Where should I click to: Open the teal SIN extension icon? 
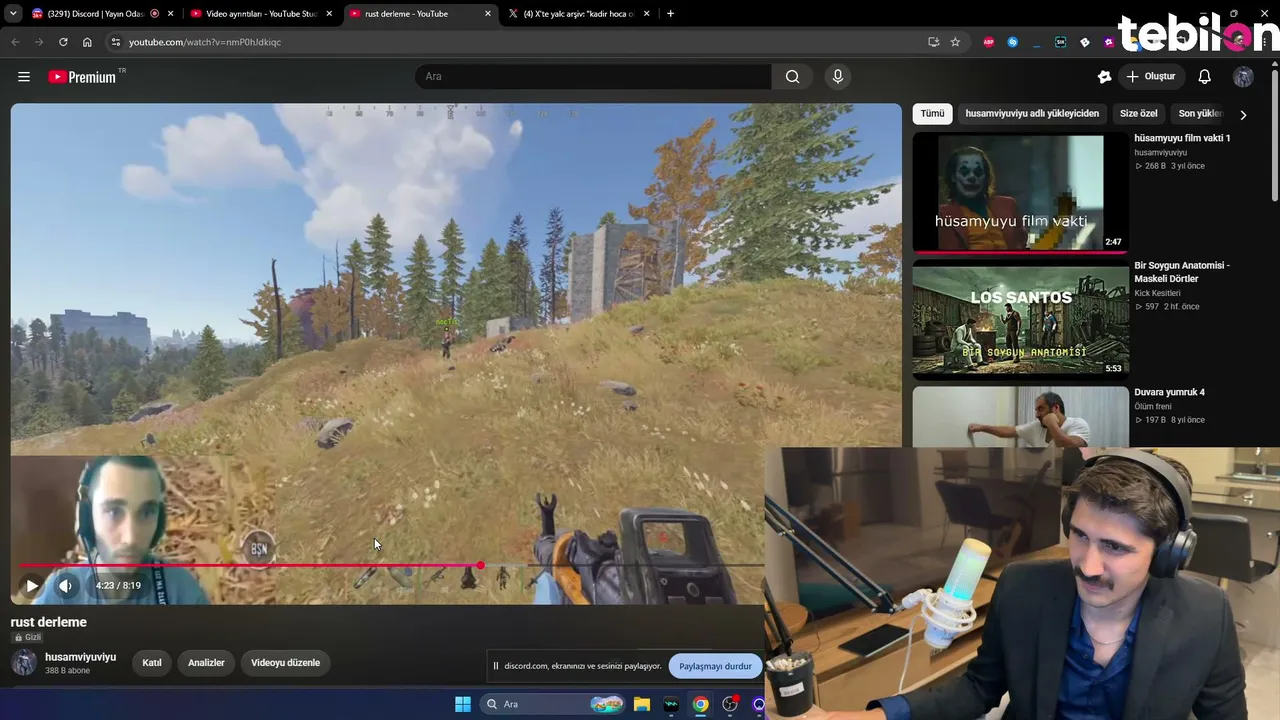[x=1060, y=42]
